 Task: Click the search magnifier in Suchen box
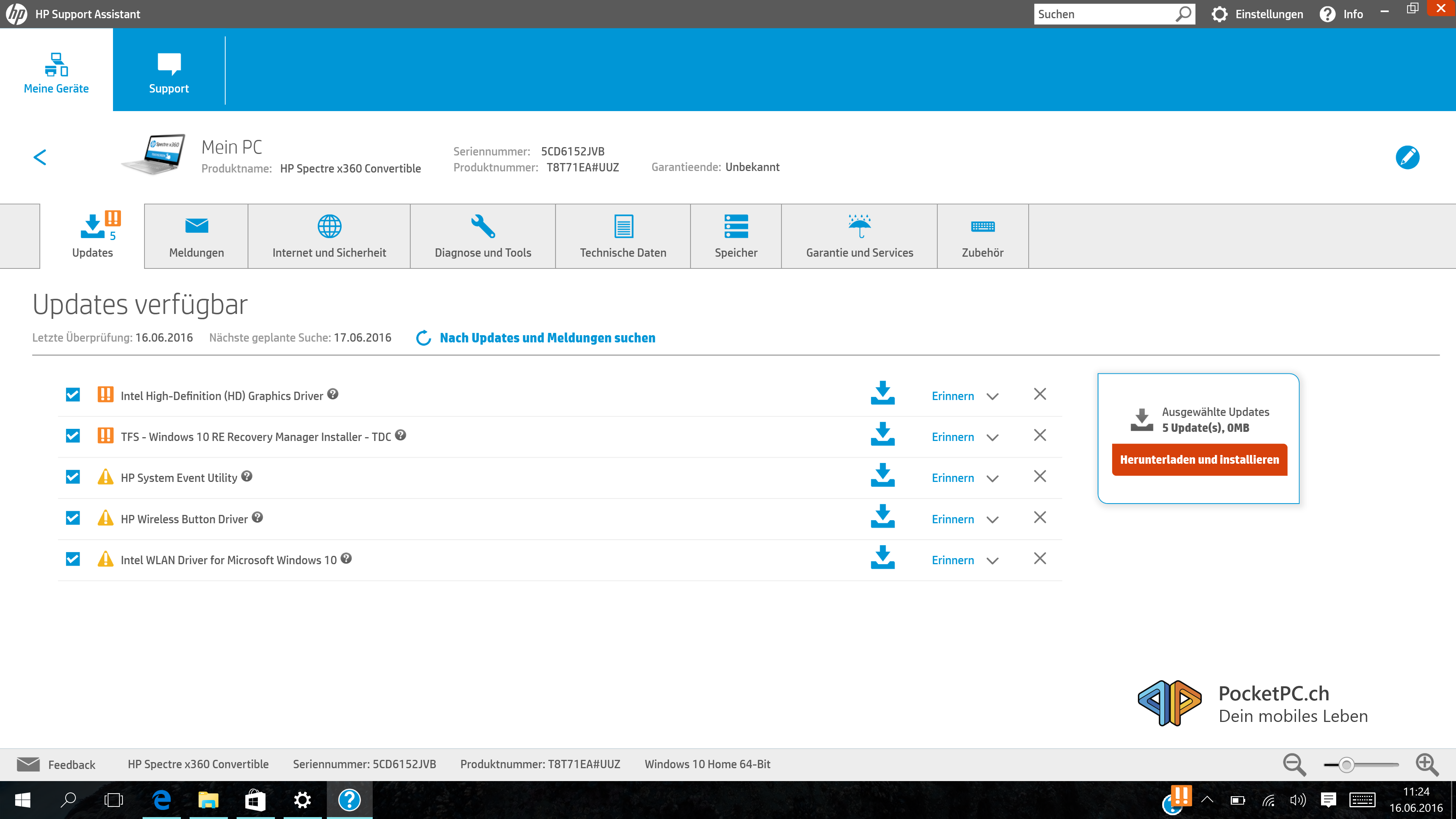point(1183,14)
